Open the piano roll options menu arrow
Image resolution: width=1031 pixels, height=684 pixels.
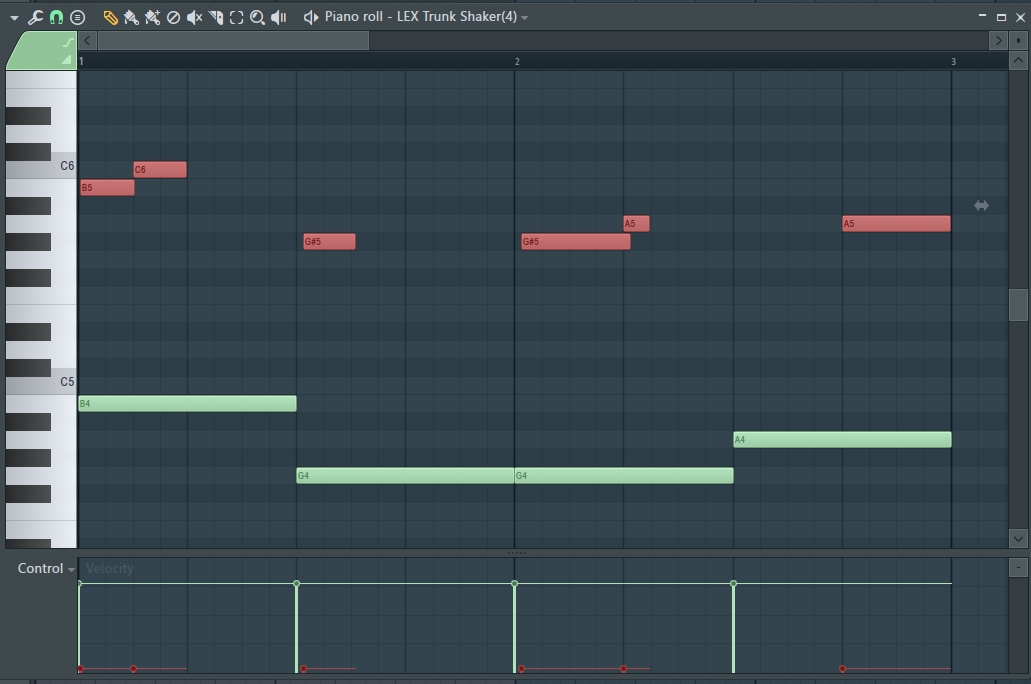(14, 18)
